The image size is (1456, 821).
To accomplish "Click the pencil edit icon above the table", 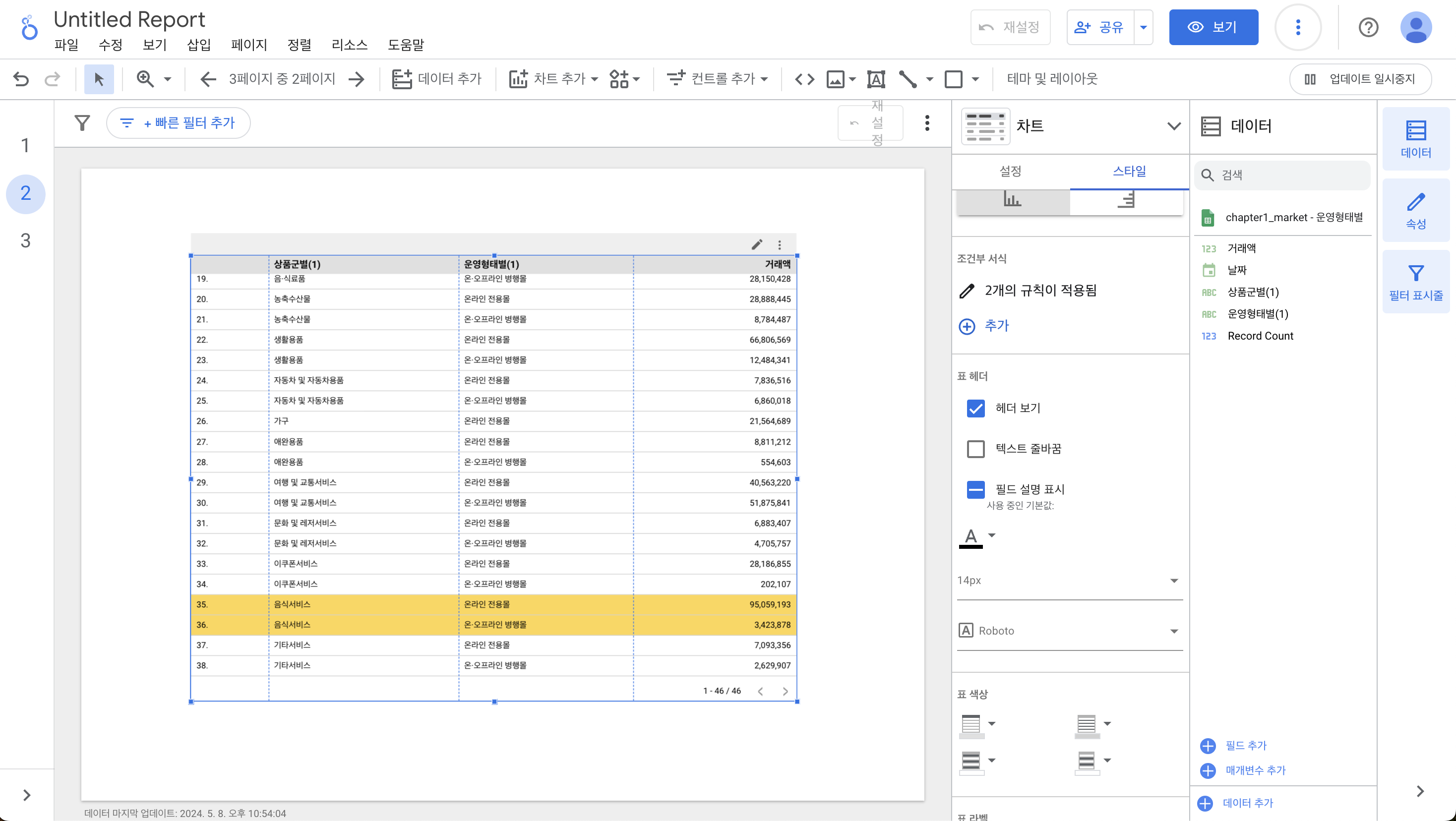I will [757, 244].
